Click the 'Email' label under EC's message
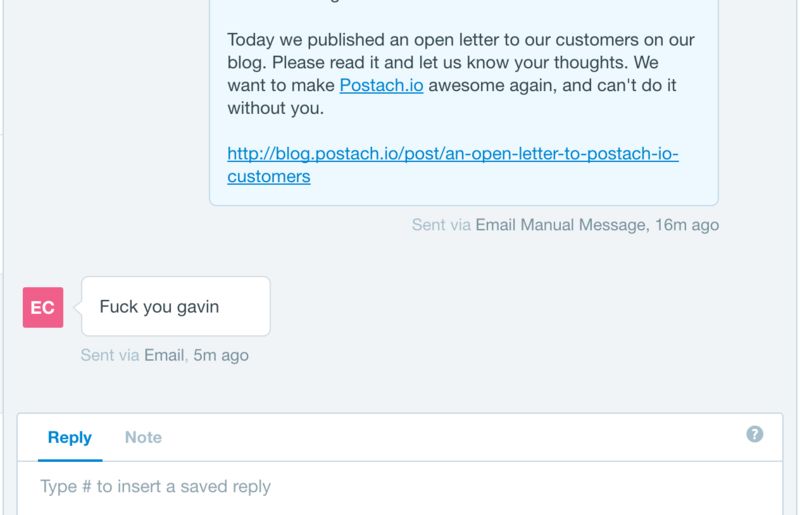 (x=164, y=355)
